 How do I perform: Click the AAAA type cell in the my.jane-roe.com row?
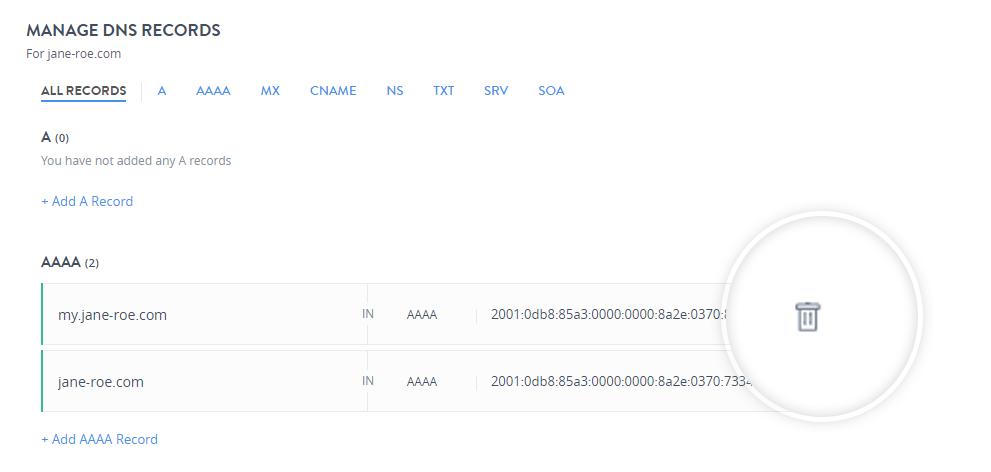(x=421, y=315)
